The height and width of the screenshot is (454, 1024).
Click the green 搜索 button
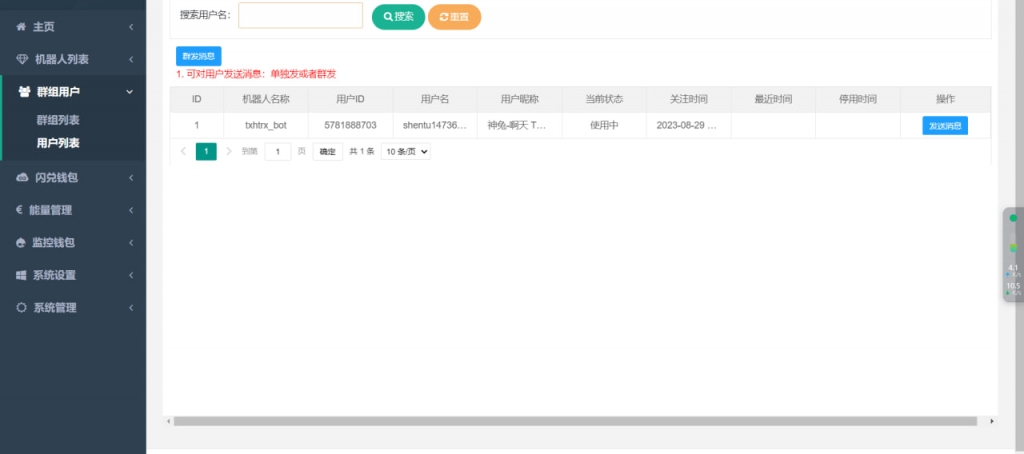click(398, 17)
